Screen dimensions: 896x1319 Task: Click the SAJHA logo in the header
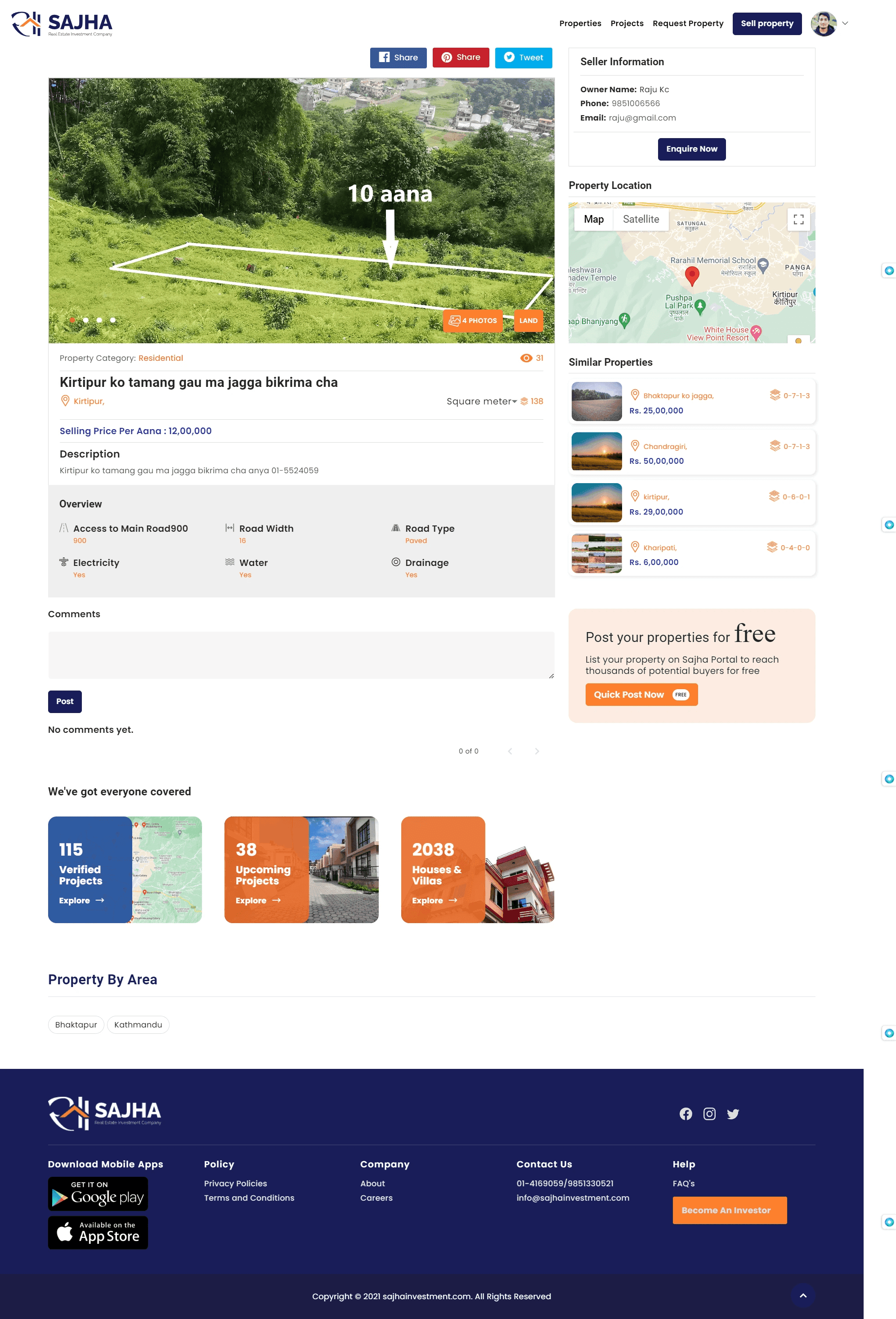tap(62, 24)
